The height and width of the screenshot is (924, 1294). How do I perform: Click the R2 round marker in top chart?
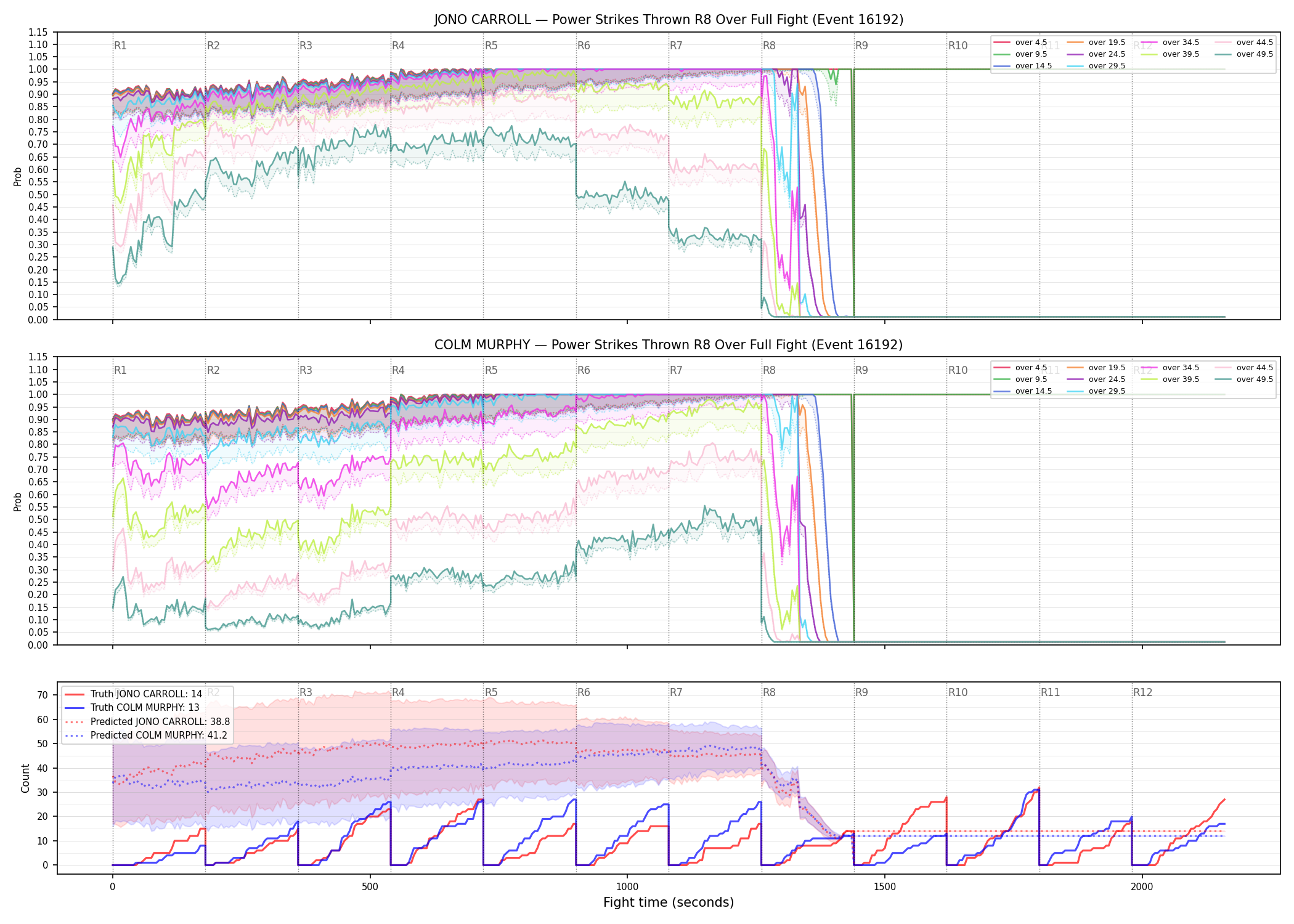click(213, 46)
